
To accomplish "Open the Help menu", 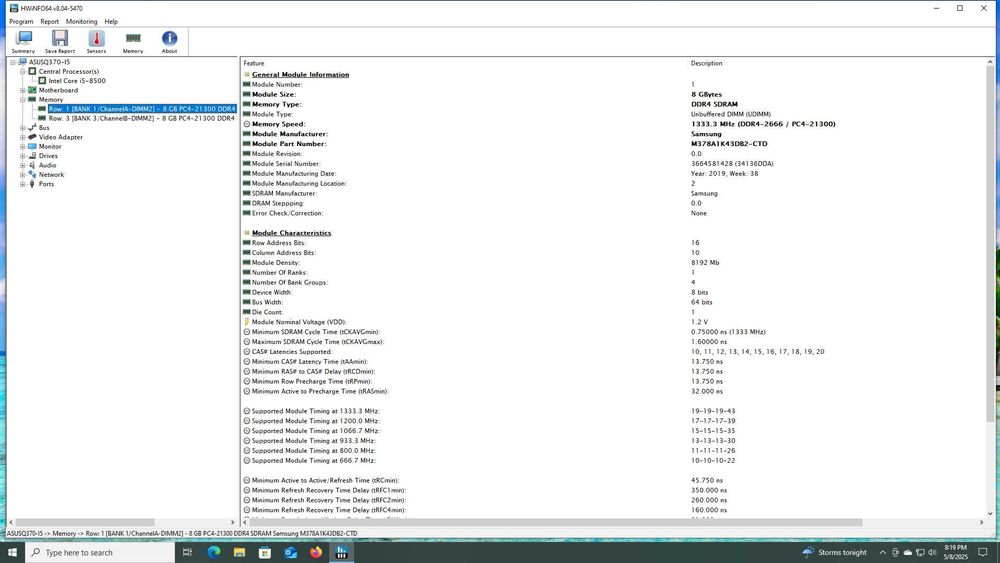I will point(111,21).
